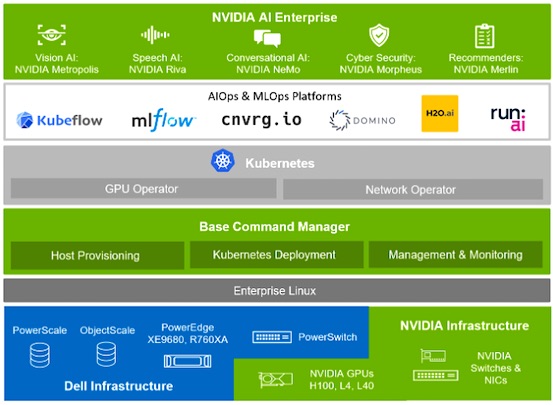Click the Network Operator box
The width and height of the screenshot is (553, 405).
pos(413,189)
